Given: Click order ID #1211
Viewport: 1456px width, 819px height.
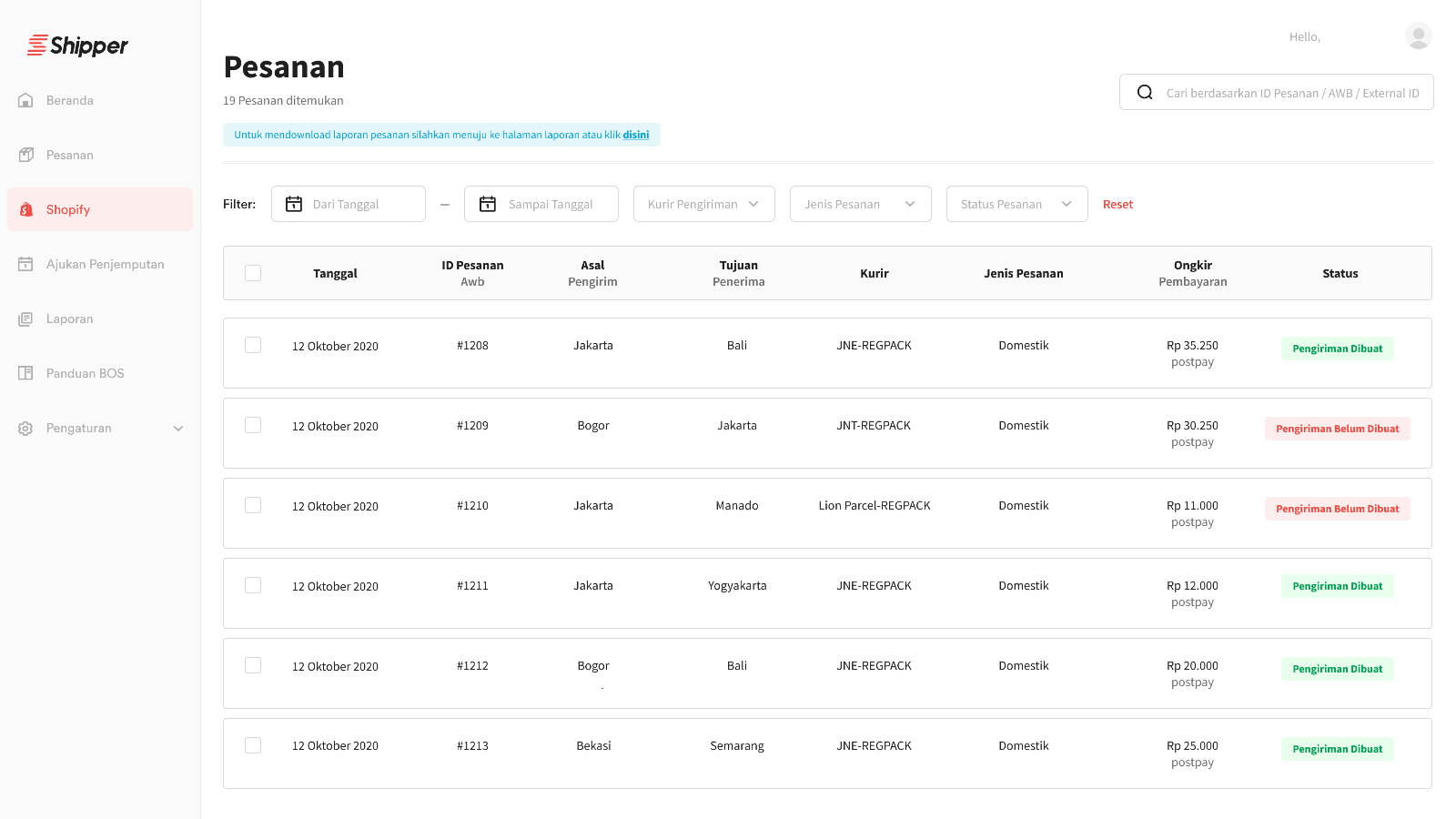Looking at the screenshot, I should [472, 586].
